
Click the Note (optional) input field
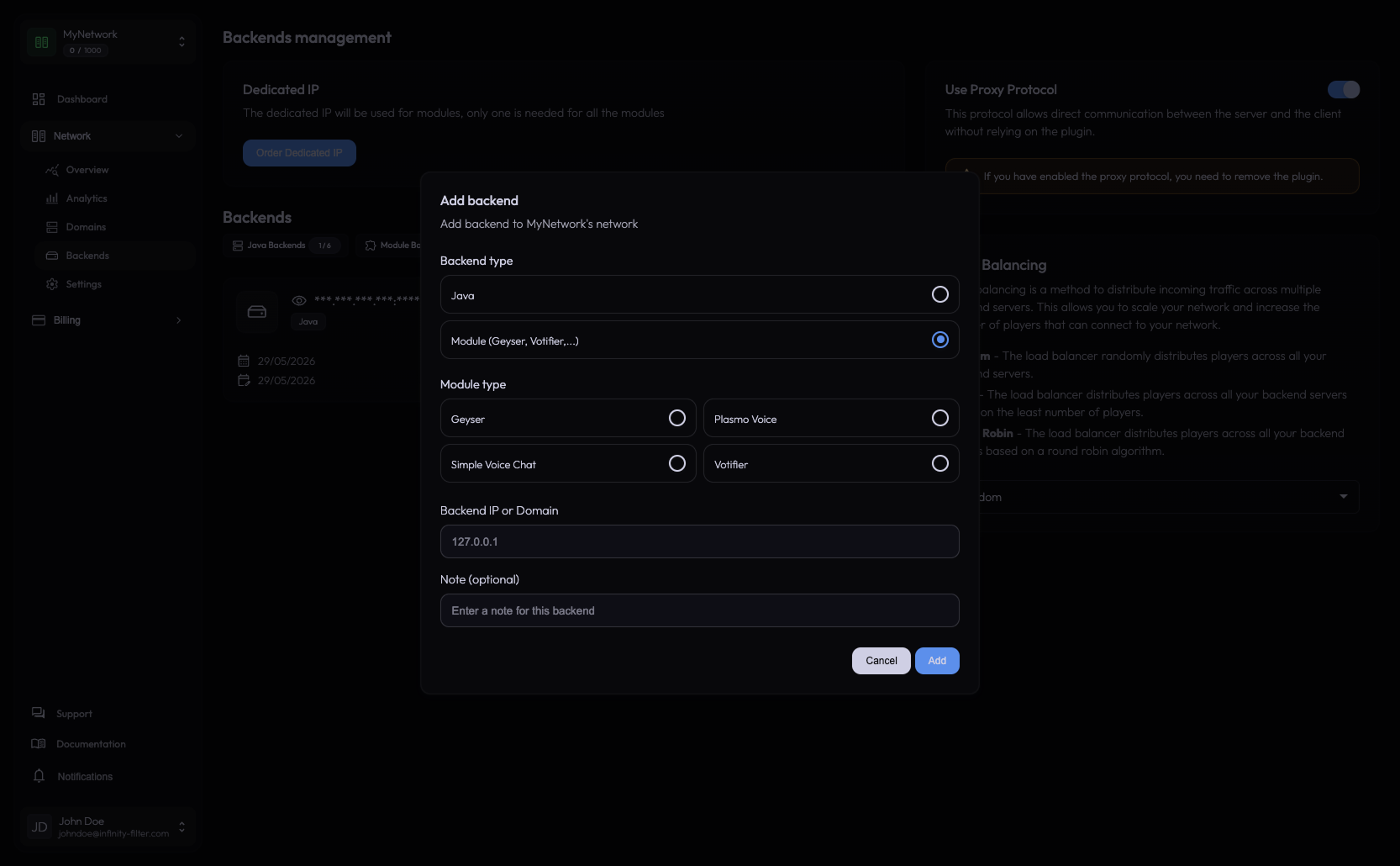coord(699,610)
